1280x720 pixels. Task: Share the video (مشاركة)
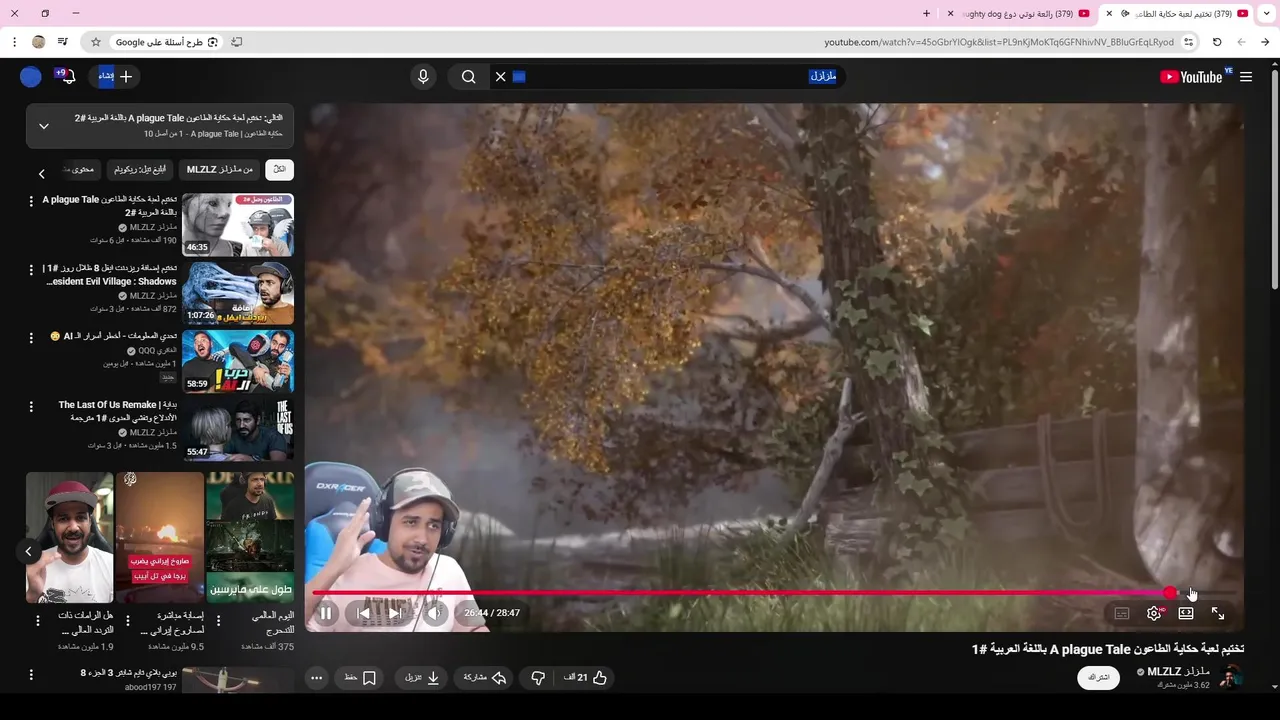pyautogui.click(x=485, y=678)
